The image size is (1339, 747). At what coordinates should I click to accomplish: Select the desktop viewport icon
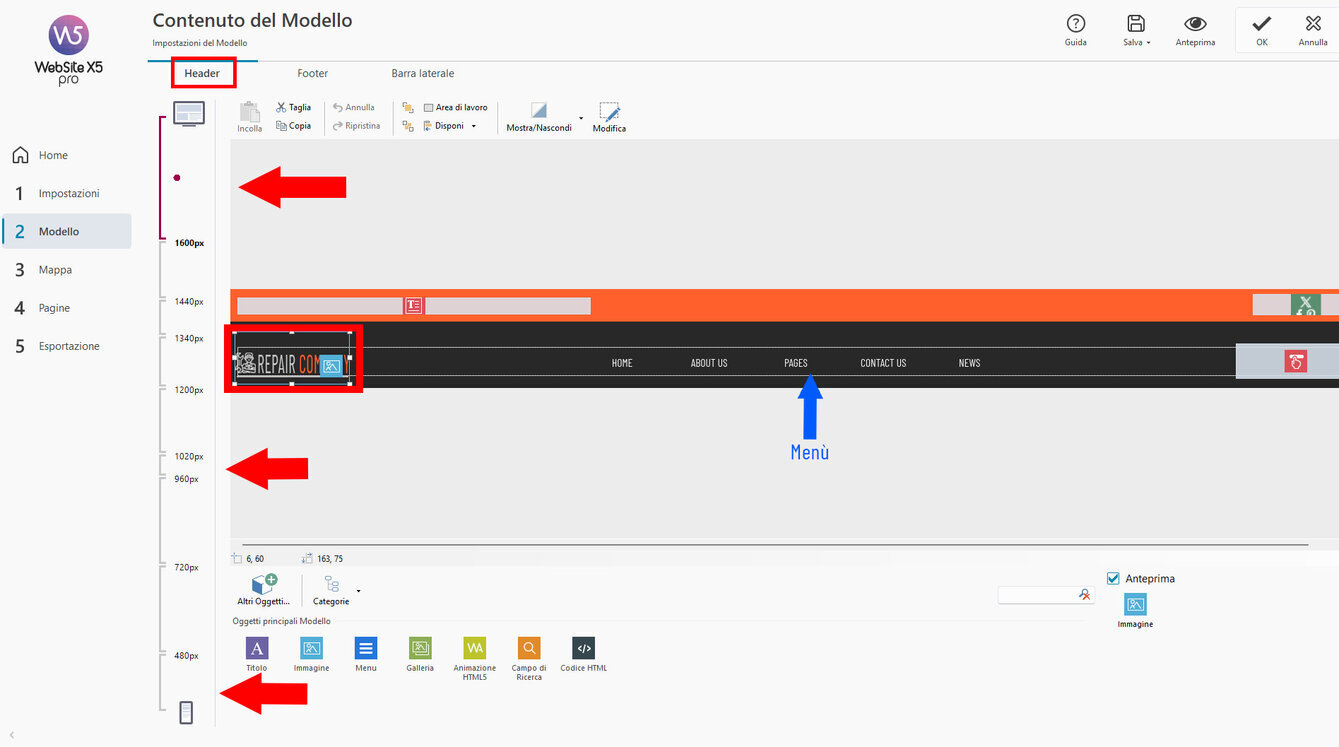click(x=188, y=113)
